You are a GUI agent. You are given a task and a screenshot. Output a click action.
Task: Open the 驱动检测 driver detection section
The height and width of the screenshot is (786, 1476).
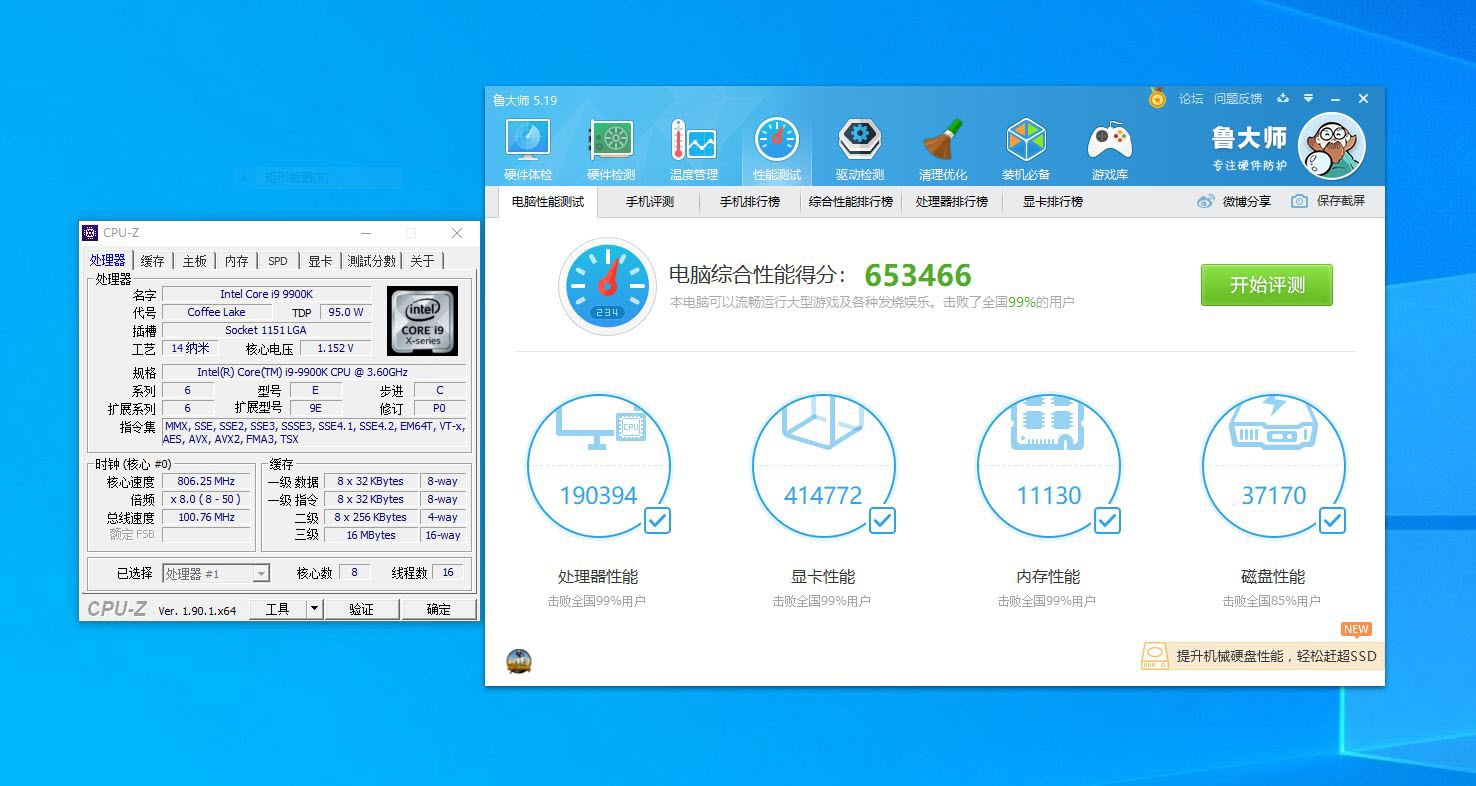[x=860, y=151]
